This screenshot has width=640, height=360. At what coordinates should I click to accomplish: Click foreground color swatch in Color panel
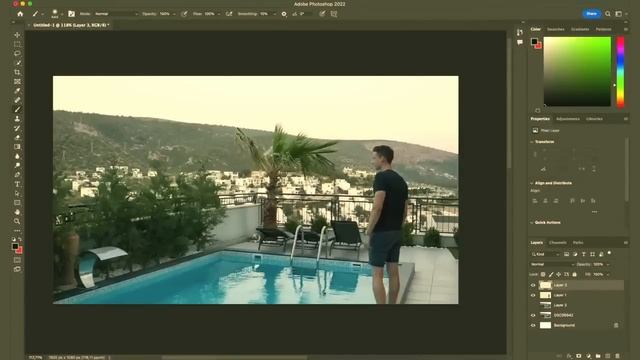[x=534, y=42]
